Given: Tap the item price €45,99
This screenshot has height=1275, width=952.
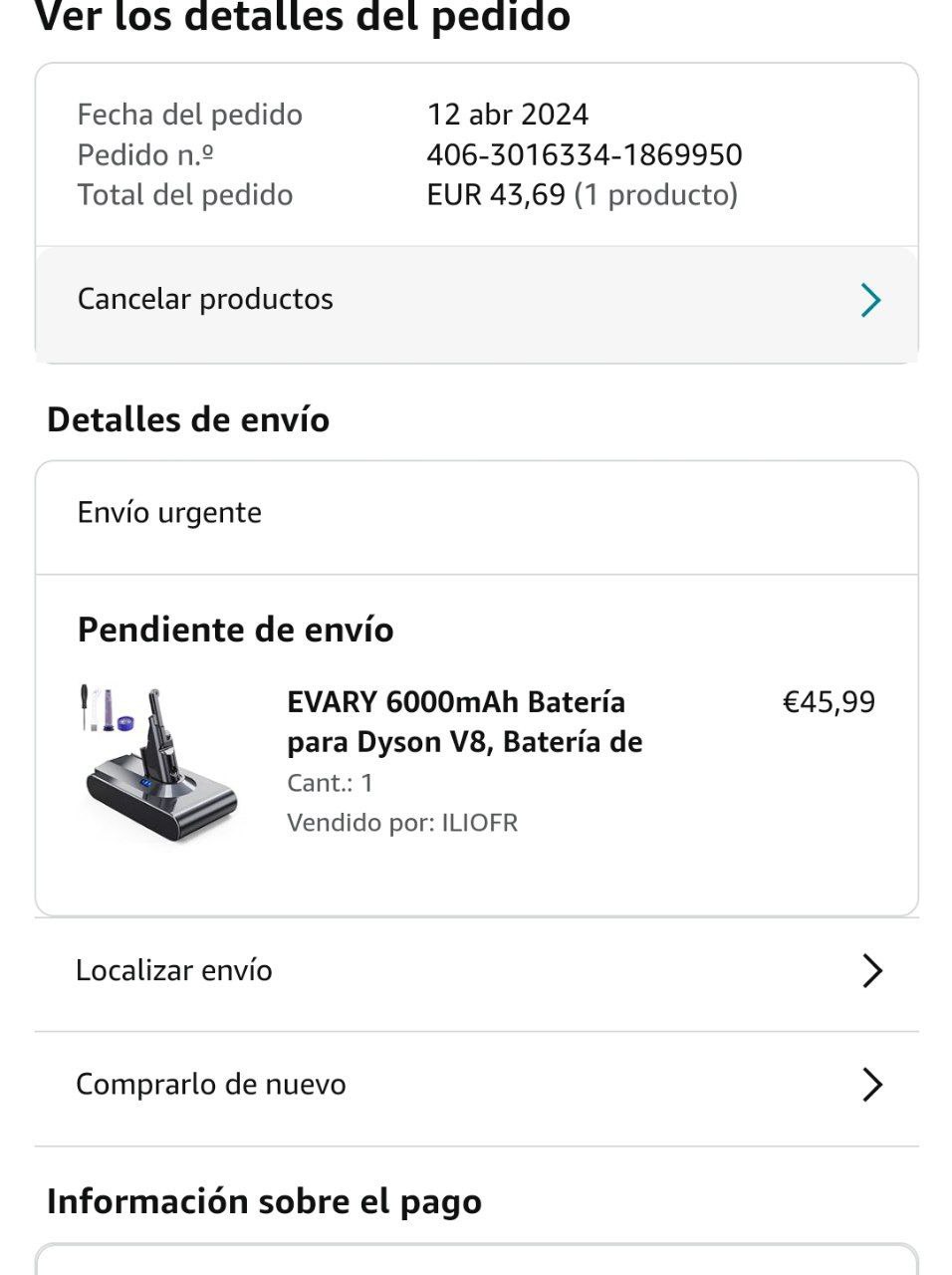Looking at the screenshot, I should (829, 702).
